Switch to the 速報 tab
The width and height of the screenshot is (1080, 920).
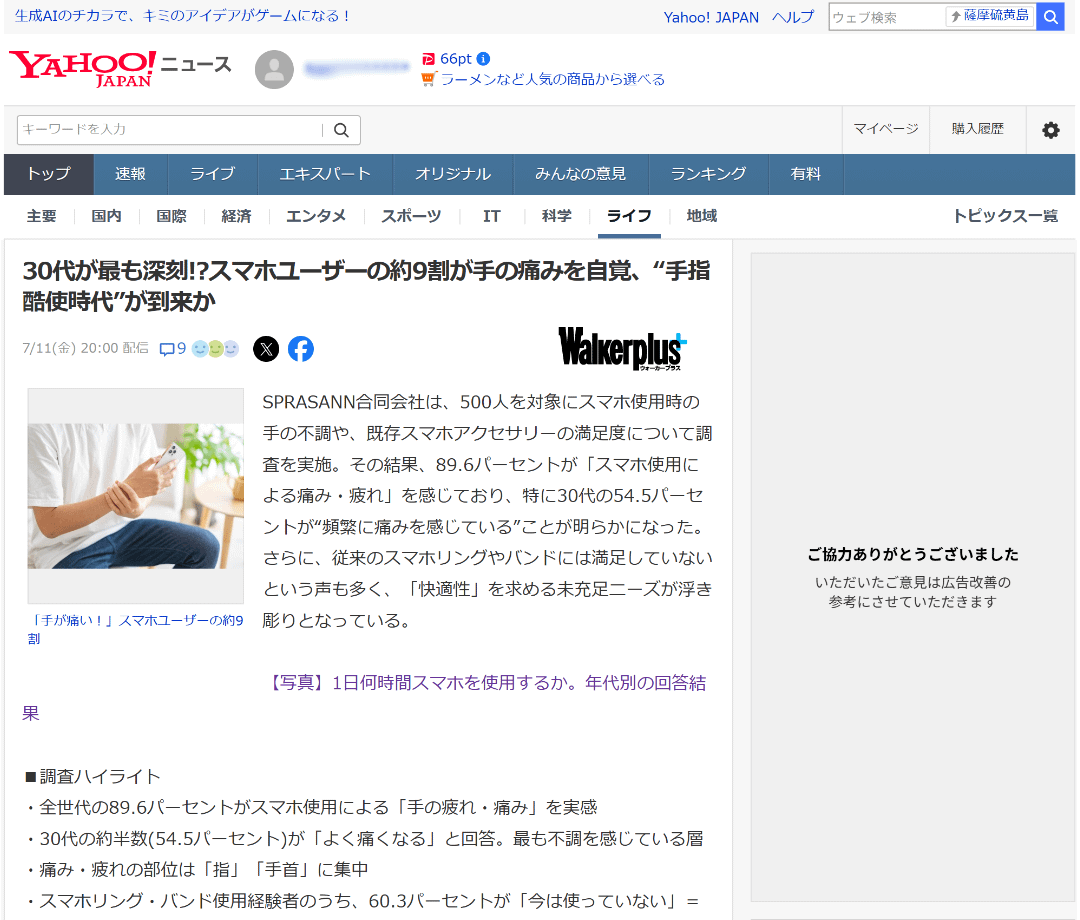130,174
